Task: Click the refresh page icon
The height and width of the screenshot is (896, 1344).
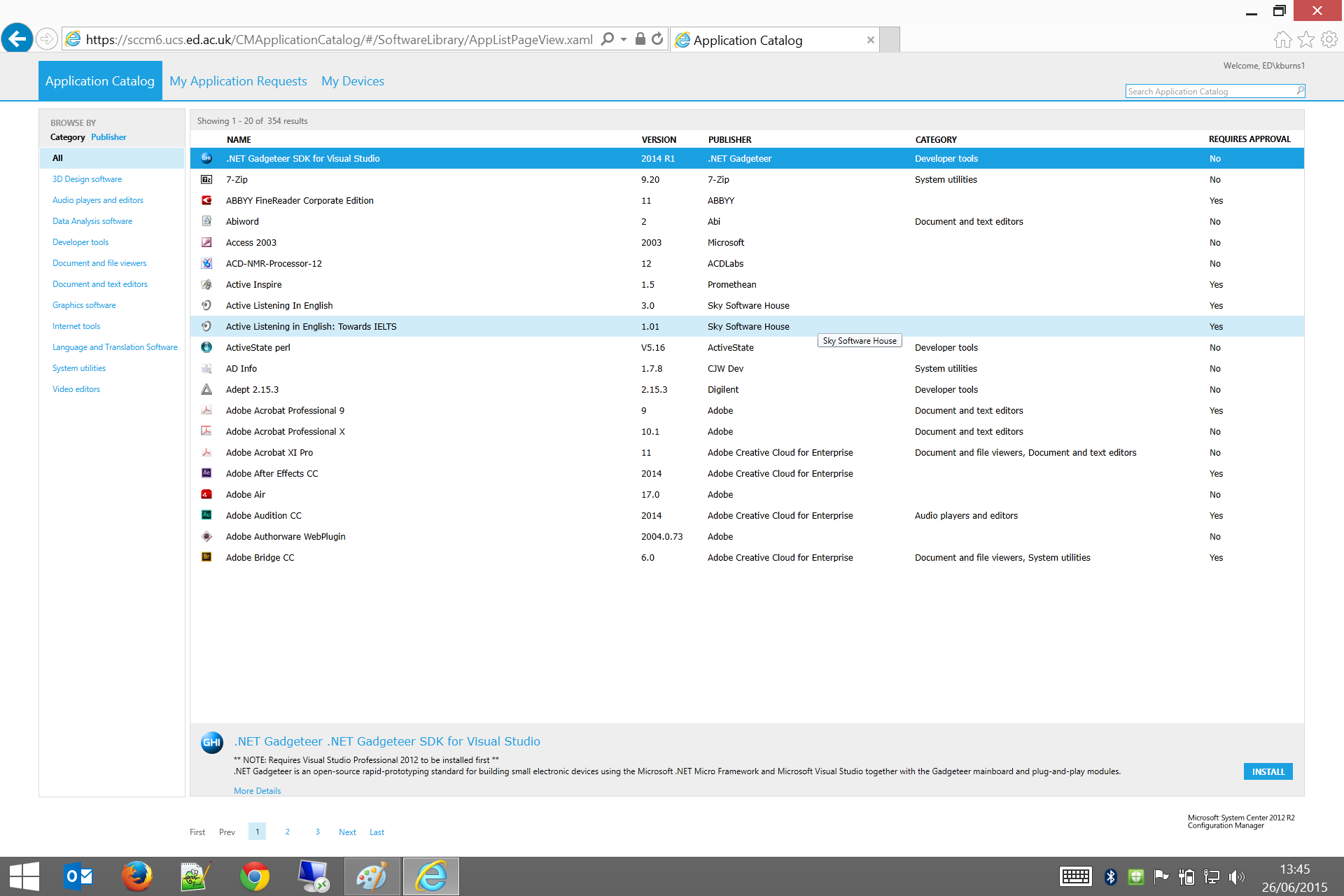Action: (x=657, y=39)
